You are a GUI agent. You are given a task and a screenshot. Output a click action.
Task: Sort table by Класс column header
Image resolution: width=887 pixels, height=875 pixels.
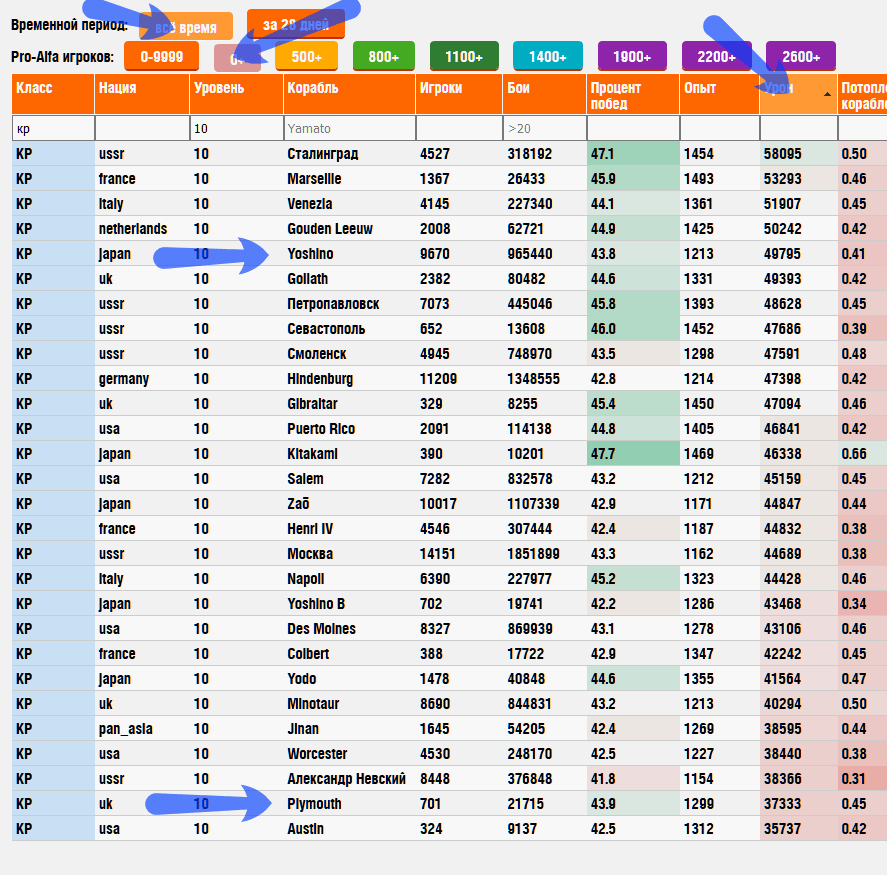[x=53, y=94]
